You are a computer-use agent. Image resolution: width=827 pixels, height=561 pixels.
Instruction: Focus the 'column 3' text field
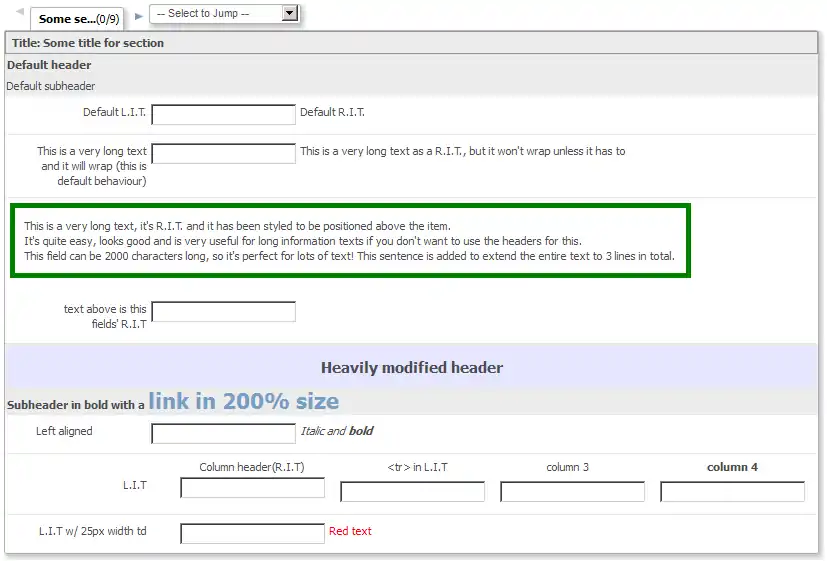(x=572, y=492)
